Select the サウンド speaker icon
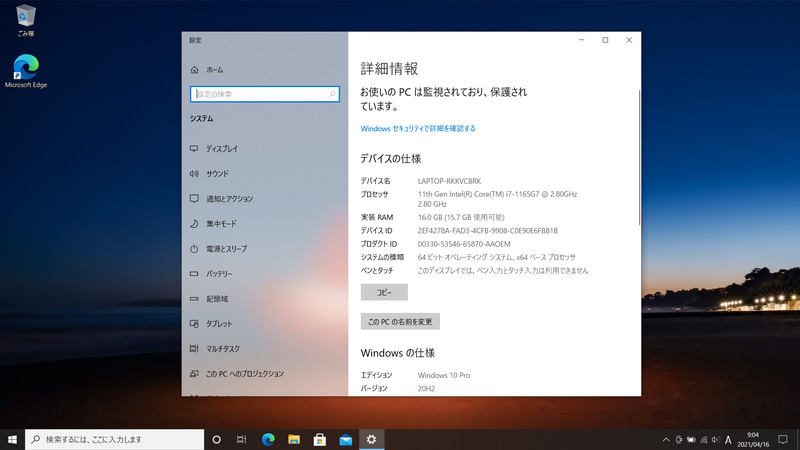The width and height of the screenshot is (800, 450). (194, 173)
